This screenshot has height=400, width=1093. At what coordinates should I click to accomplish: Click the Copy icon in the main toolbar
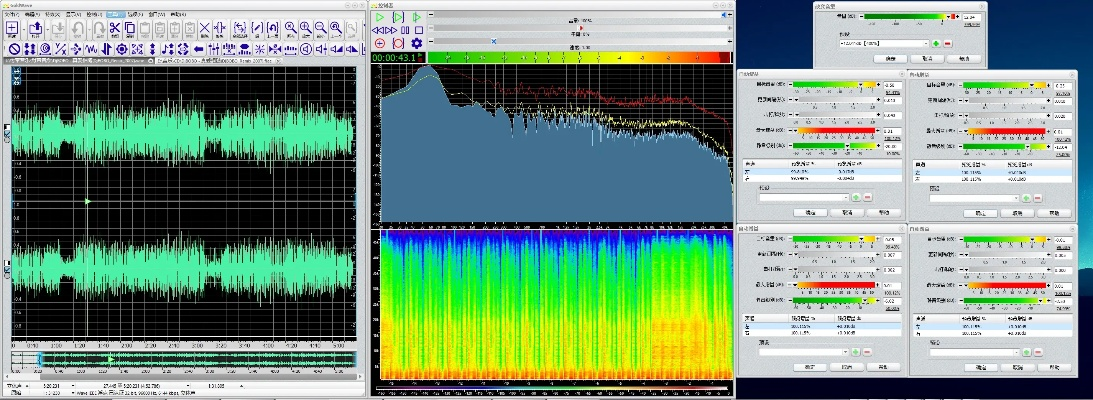pos(130,28)
